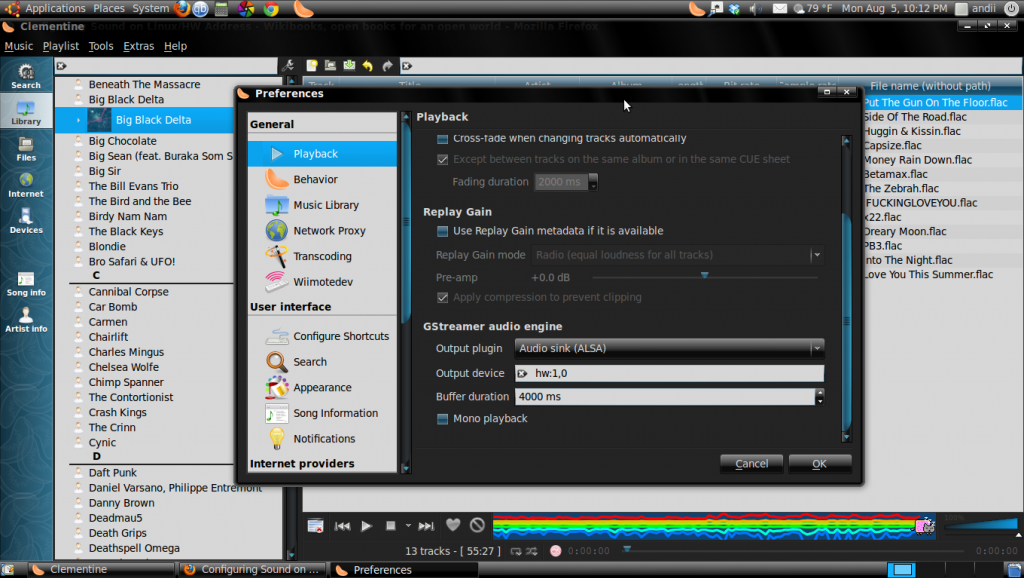Ban the current track
The height and width of the screenshot is (578, 1024).
click(477, 524)
